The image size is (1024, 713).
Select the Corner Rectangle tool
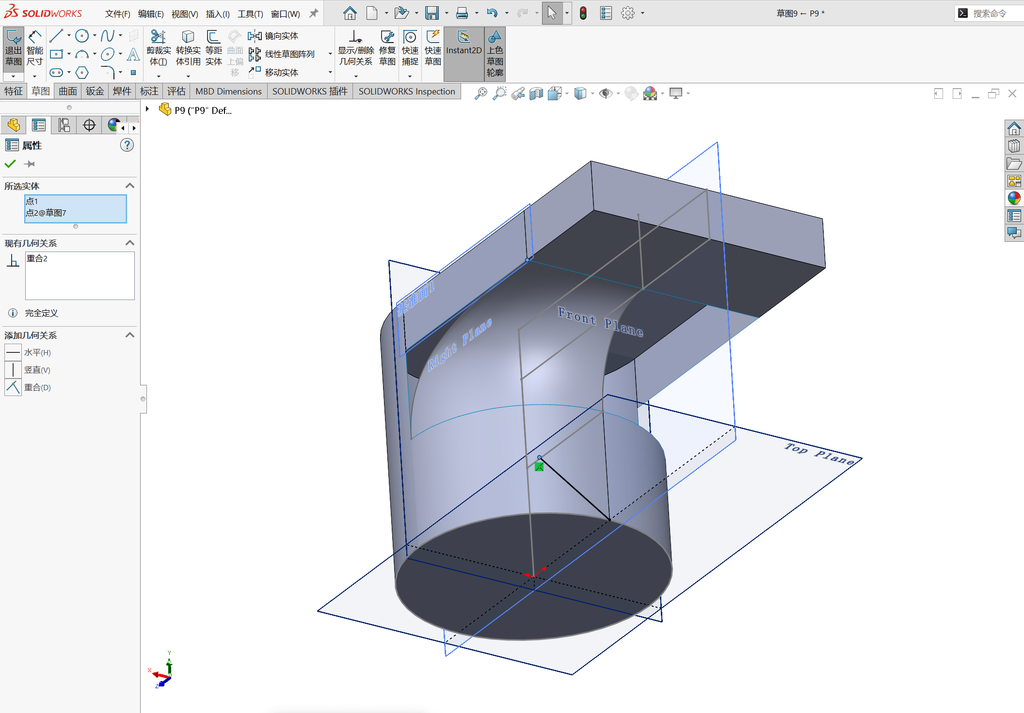(x=56, y=54)
